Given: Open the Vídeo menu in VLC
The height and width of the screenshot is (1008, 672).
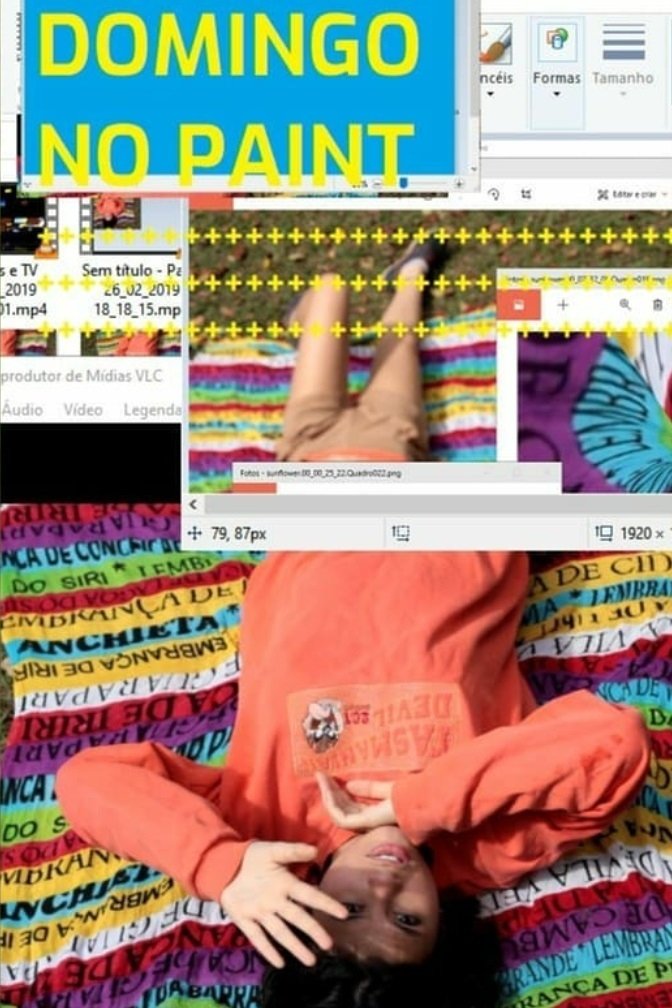Looking at the screenshot, I should click(x=83, y=410).
